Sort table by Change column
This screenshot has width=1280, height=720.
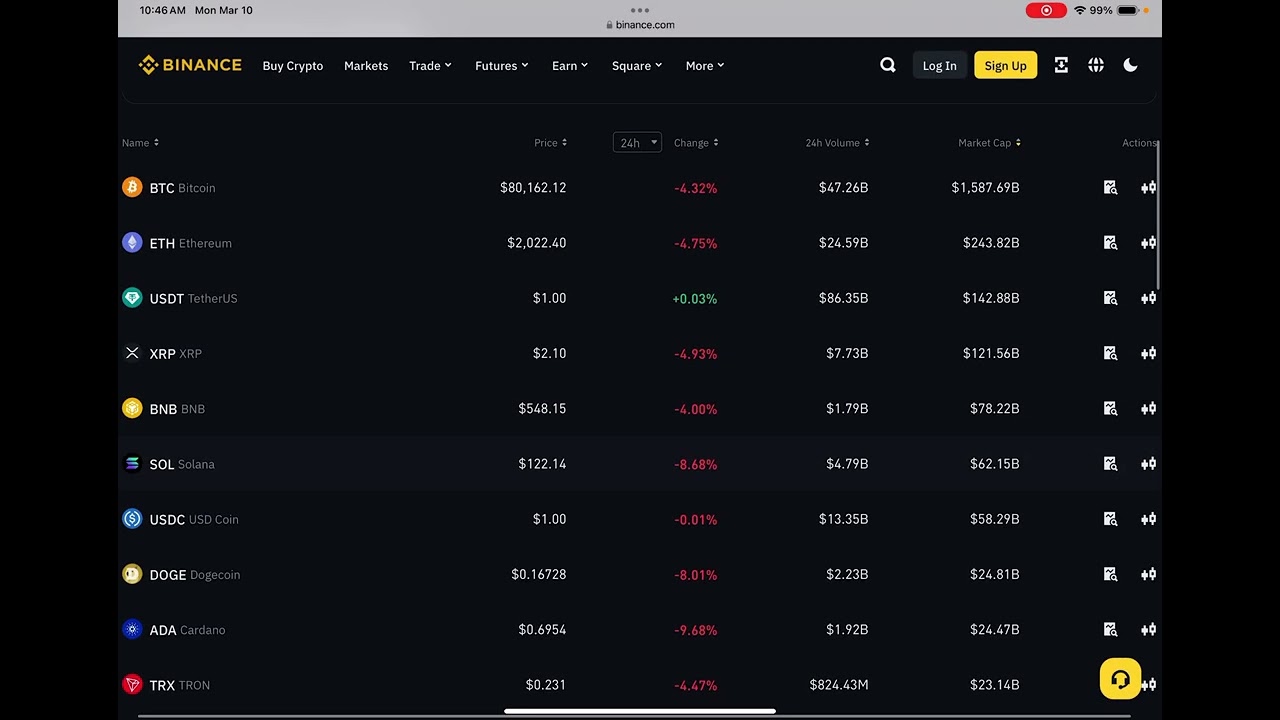pyautogui.click(x=696, y=143)
